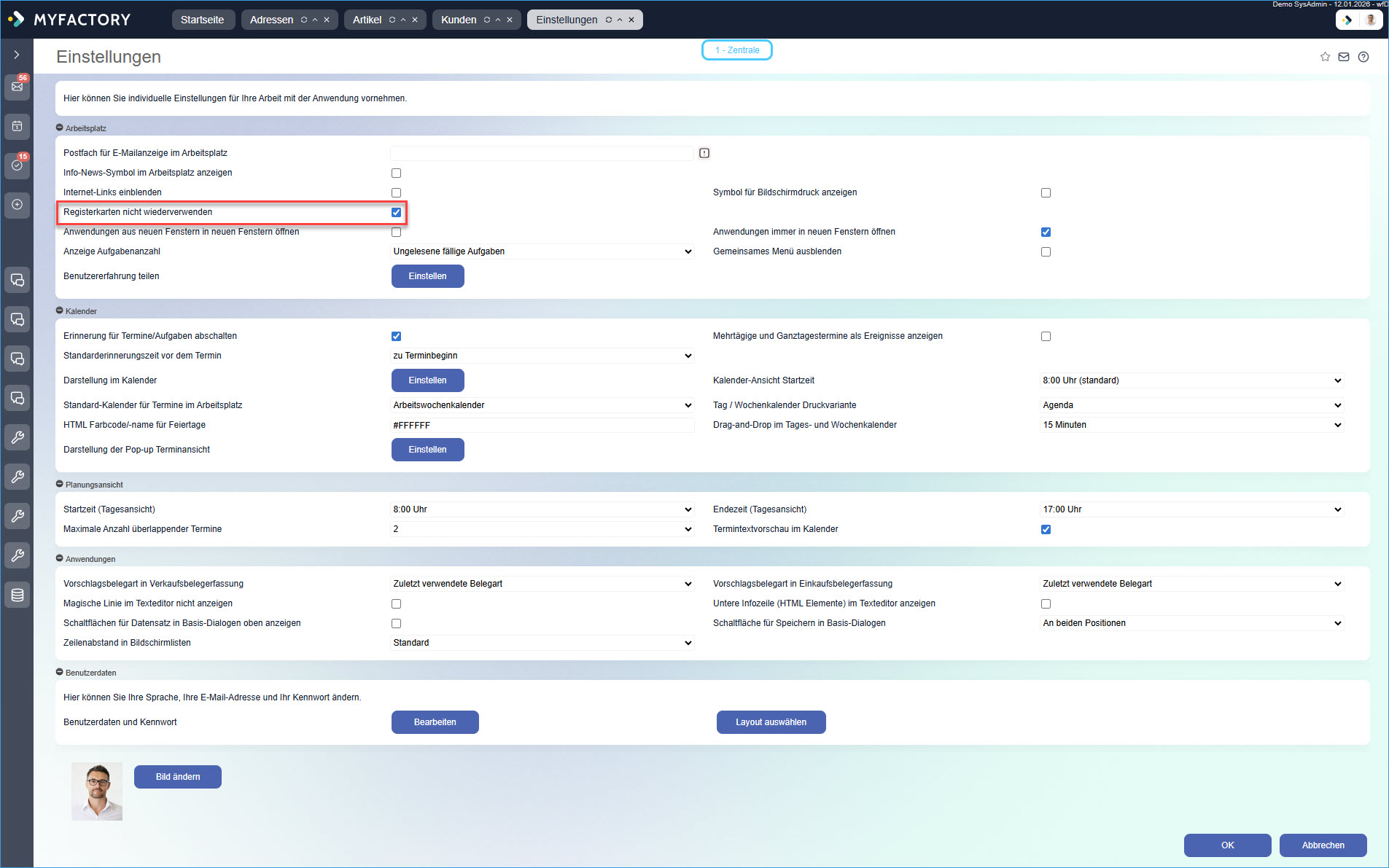Click the plus icon to create a new record

[x=17, y=205]
